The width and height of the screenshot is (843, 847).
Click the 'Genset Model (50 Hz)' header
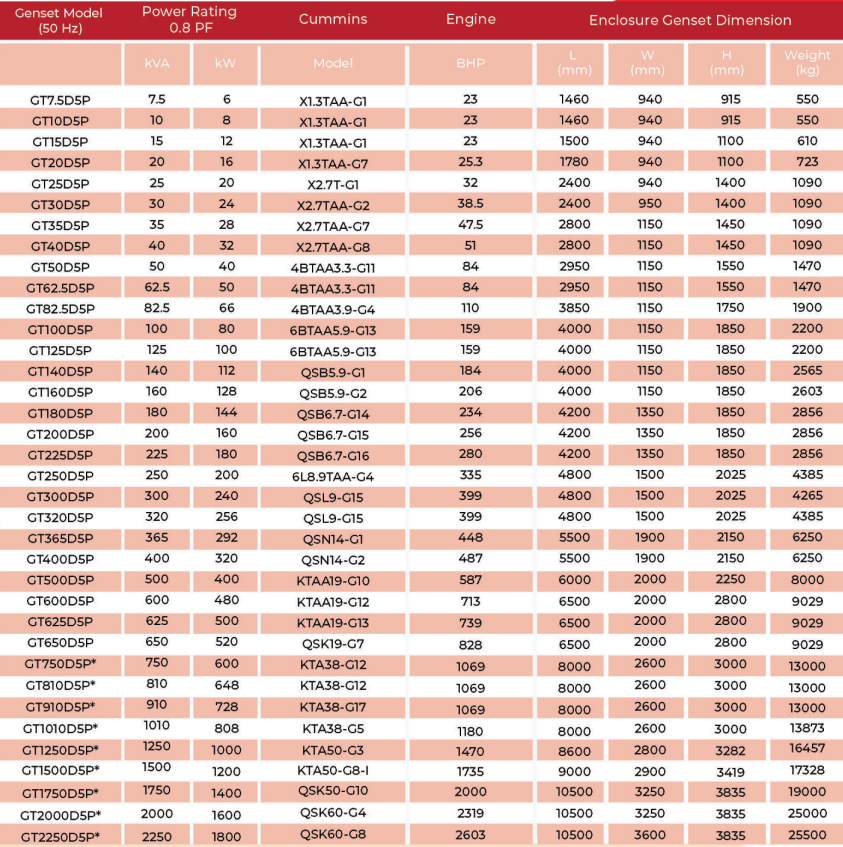click(59, 21)
